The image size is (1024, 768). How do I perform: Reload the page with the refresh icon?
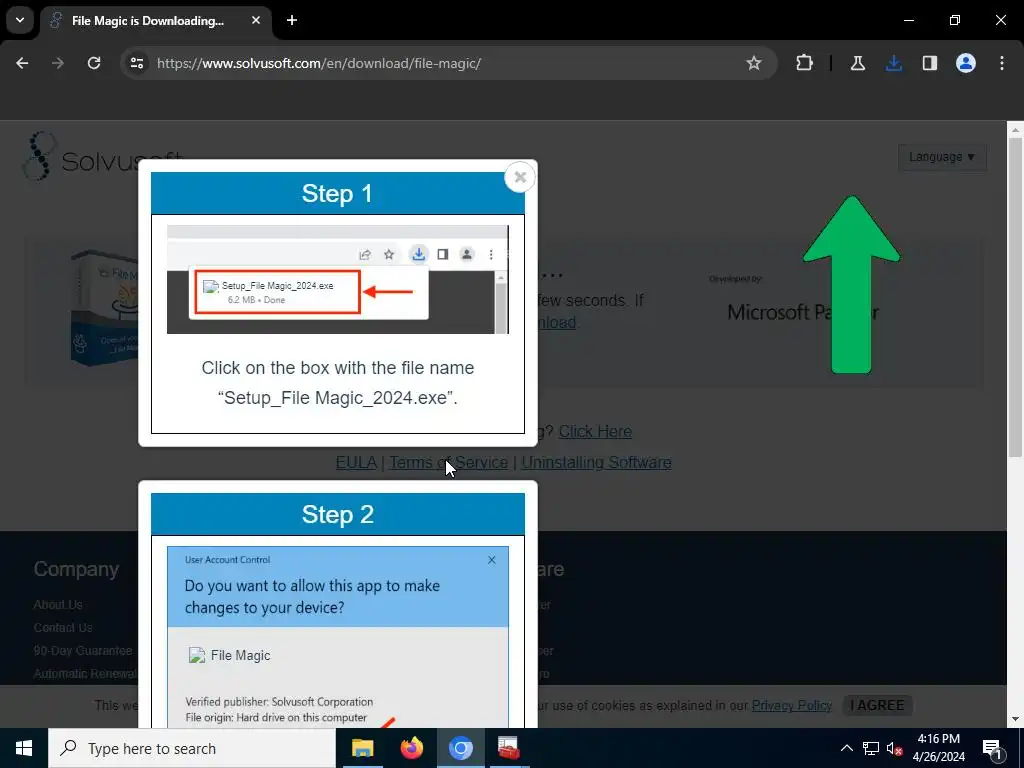click(x=94, y=63)
